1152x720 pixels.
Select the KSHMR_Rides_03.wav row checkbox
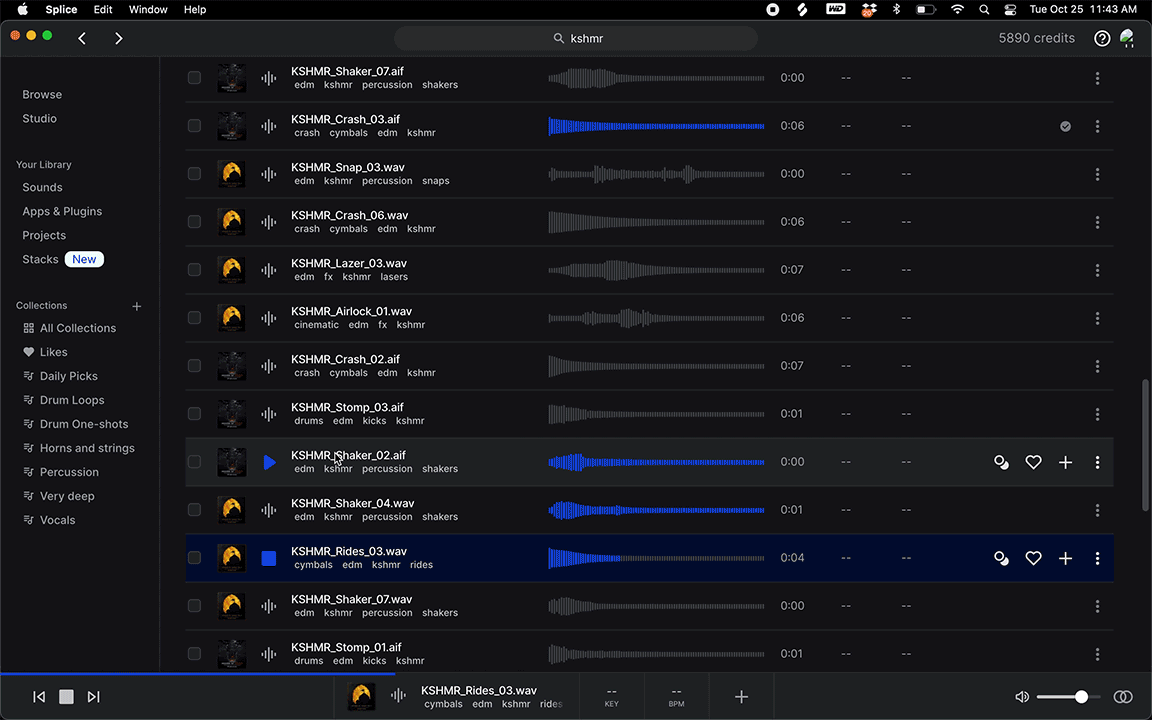[194, 558]
